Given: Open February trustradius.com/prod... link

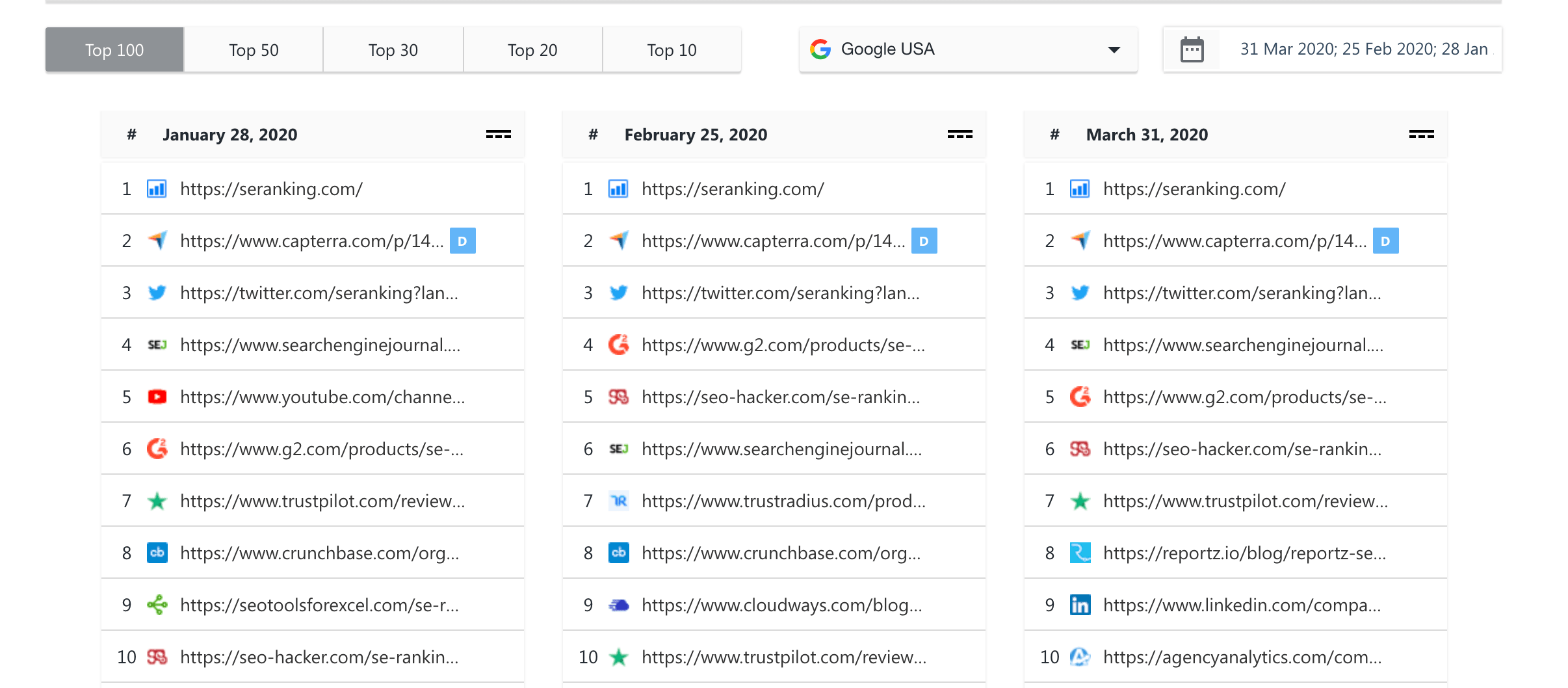Looking at the screenshot, I should click(783, 501).
